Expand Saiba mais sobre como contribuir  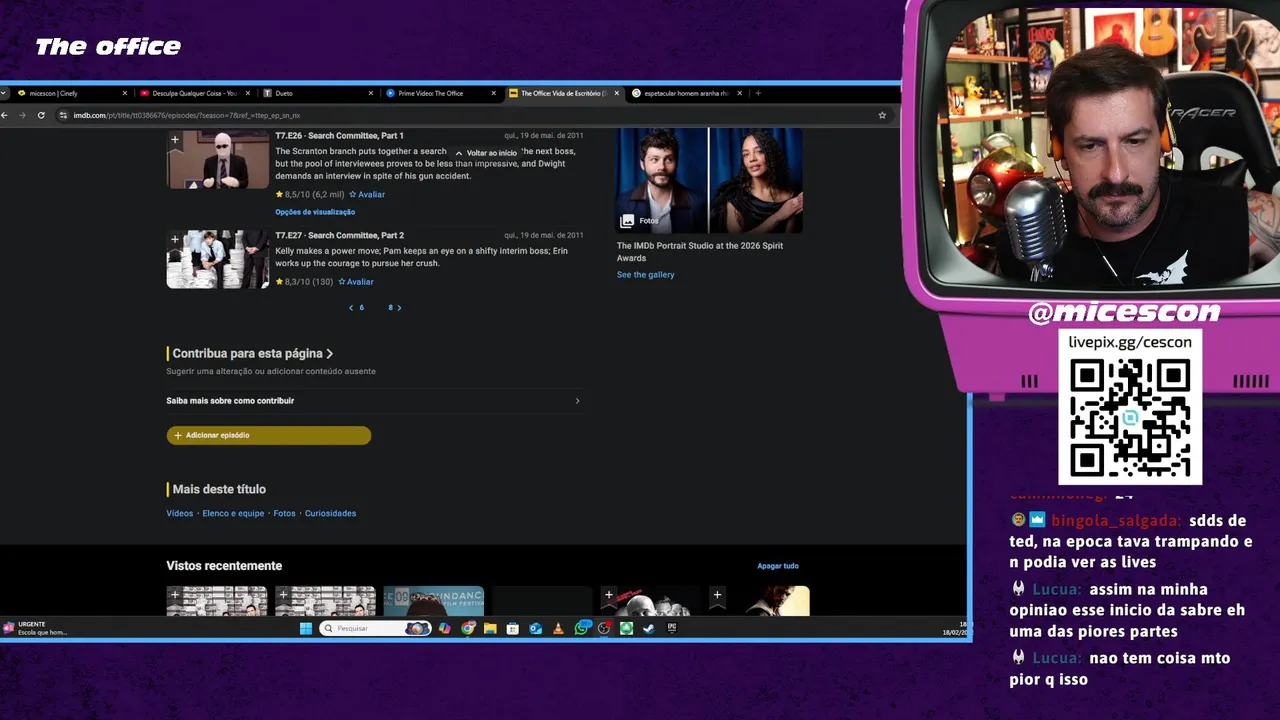tap(374, 401)
